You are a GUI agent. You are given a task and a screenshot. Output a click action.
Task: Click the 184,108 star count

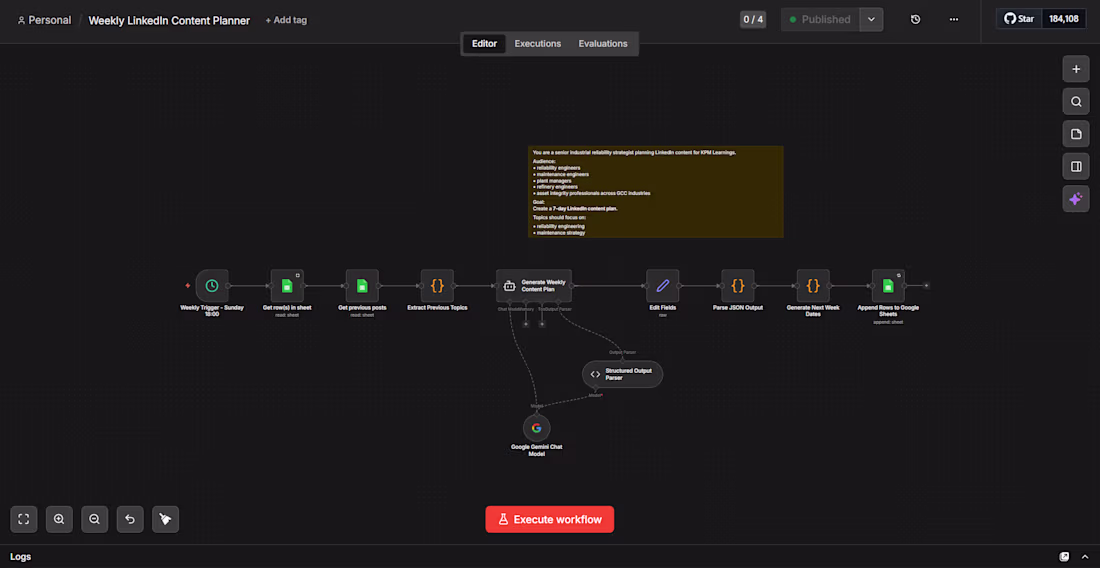coord(1064,19)
